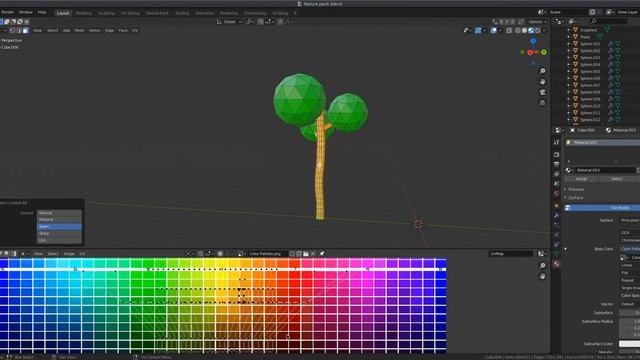Expand the Icosphere item in outliner
The image size is (640, 360).
pos(569,30)
